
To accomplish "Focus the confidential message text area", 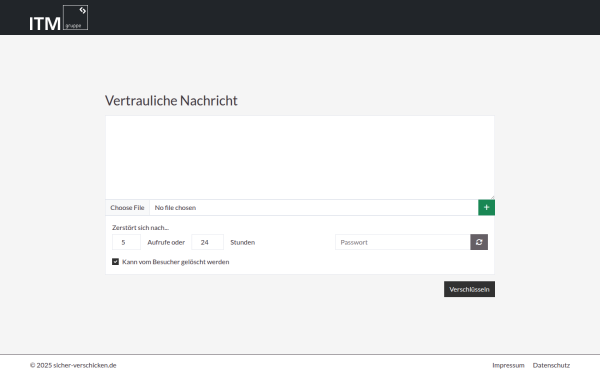I will [300, 157].
